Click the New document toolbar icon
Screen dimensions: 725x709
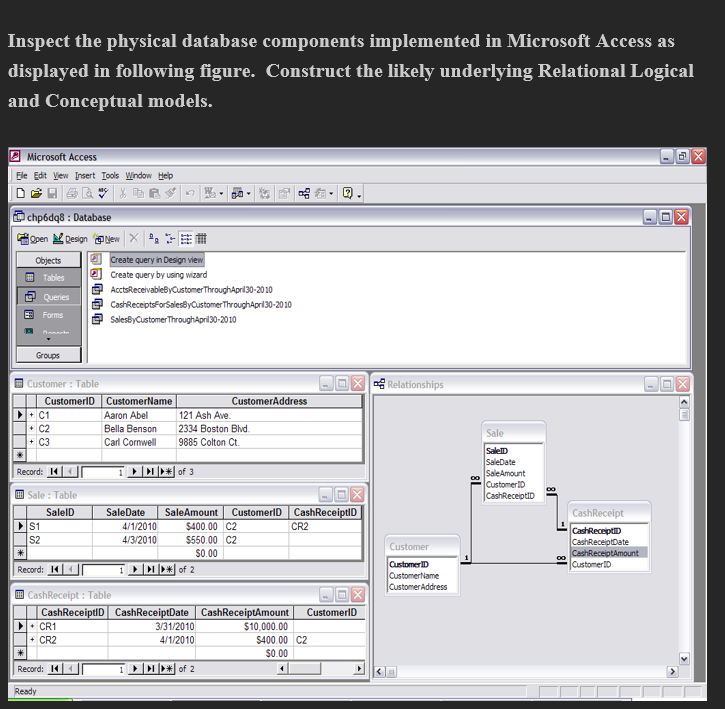(21, 193)
